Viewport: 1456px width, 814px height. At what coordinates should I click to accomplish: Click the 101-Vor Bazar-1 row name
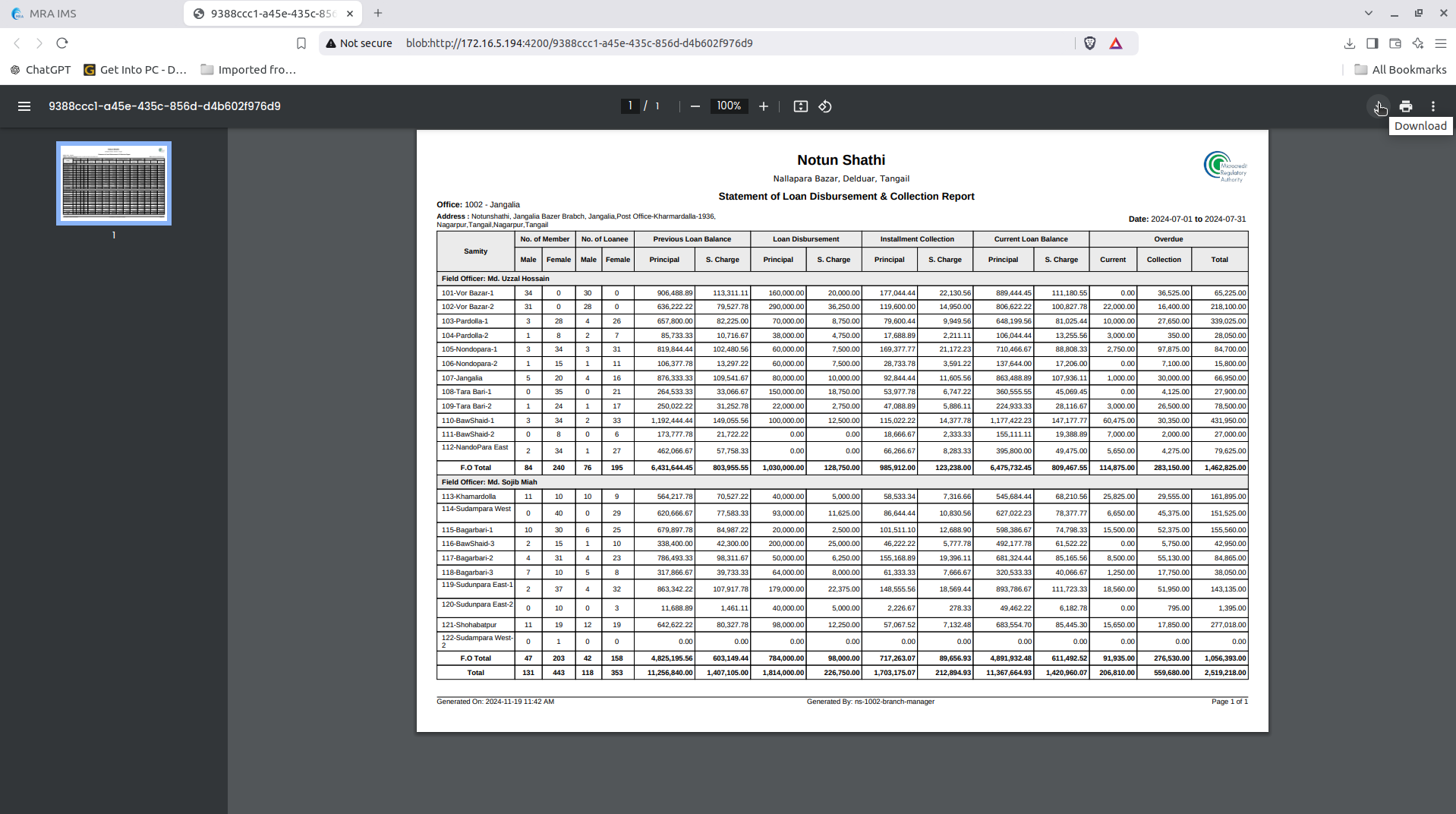click(468, 293)
